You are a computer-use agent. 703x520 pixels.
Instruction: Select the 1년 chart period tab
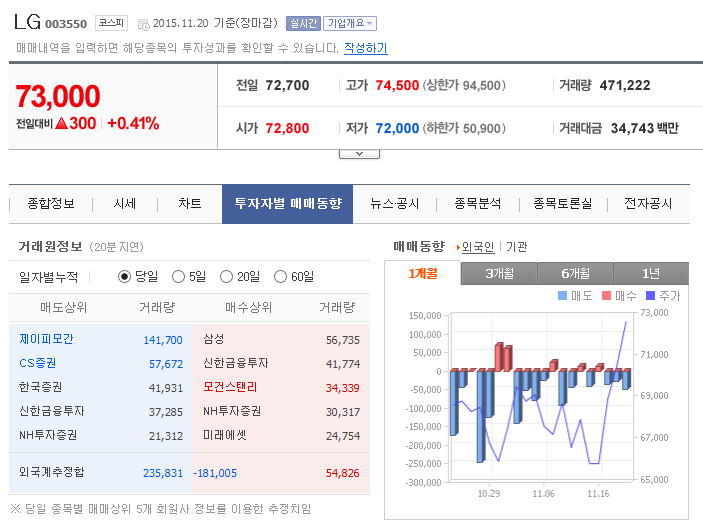click(651, 273)
